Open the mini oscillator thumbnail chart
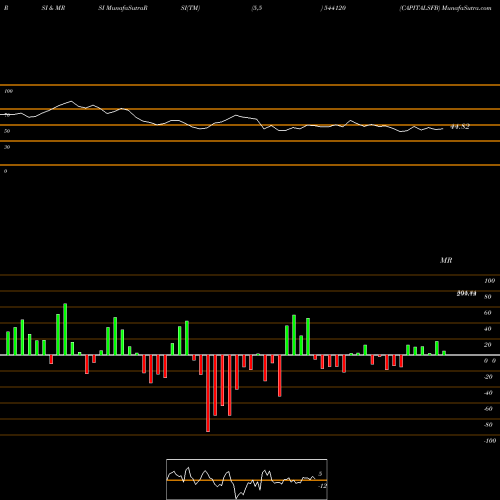This screenshot has width=500, height=500. (x=247, y=479)
